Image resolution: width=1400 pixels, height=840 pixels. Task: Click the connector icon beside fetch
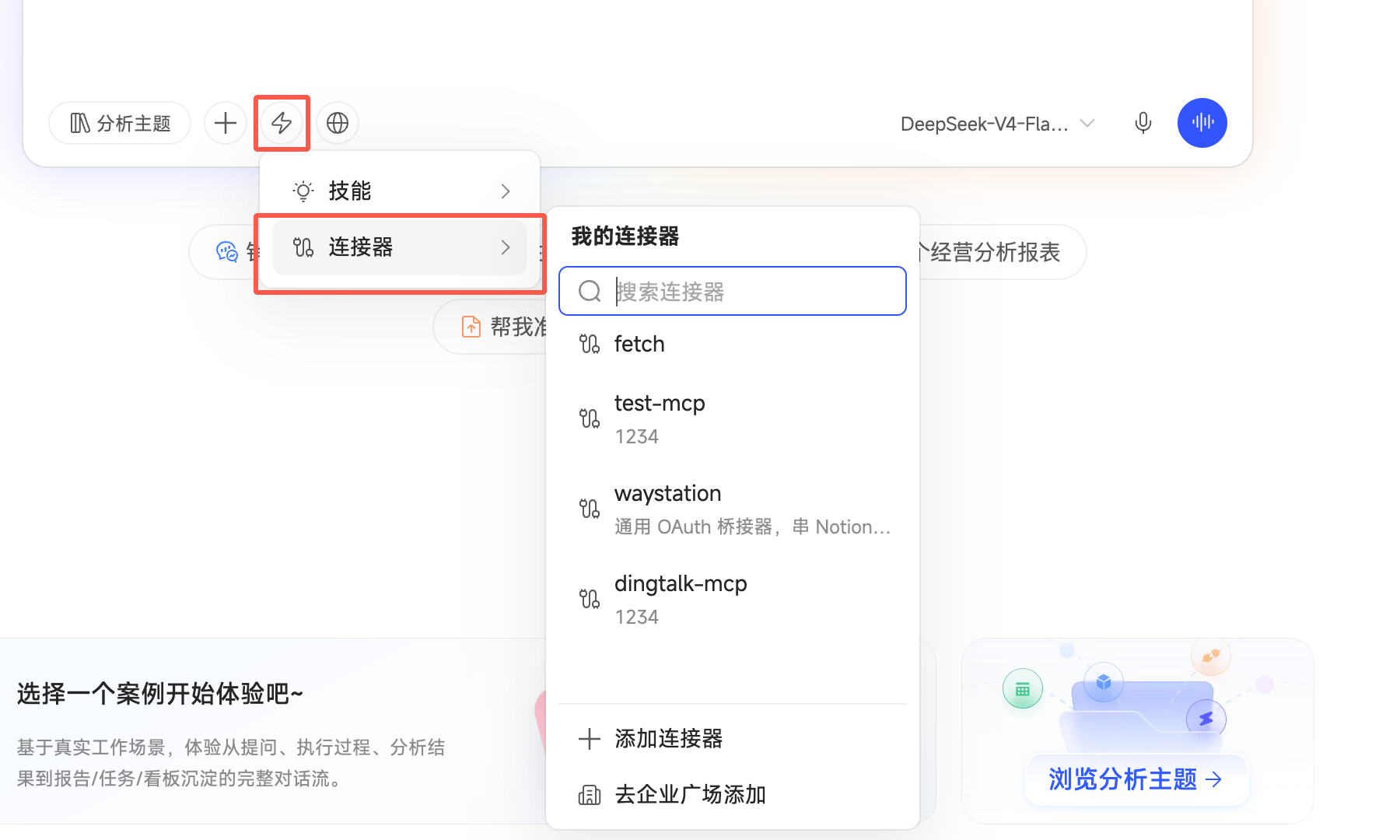pos(590,344)
